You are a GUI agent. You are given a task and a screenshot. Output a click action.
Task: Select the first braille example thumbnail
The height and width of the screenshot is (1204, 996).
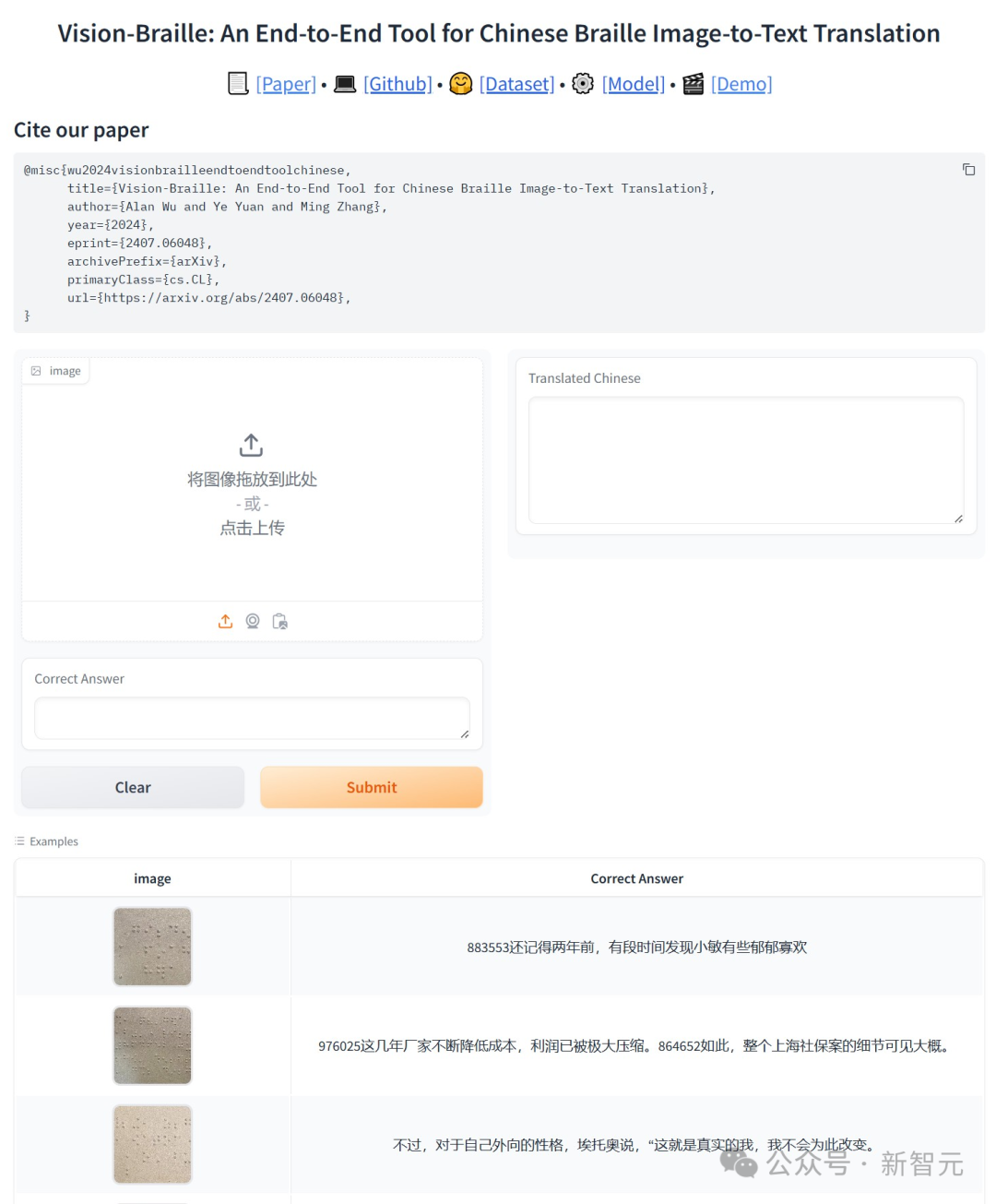[x=152, y=947]
